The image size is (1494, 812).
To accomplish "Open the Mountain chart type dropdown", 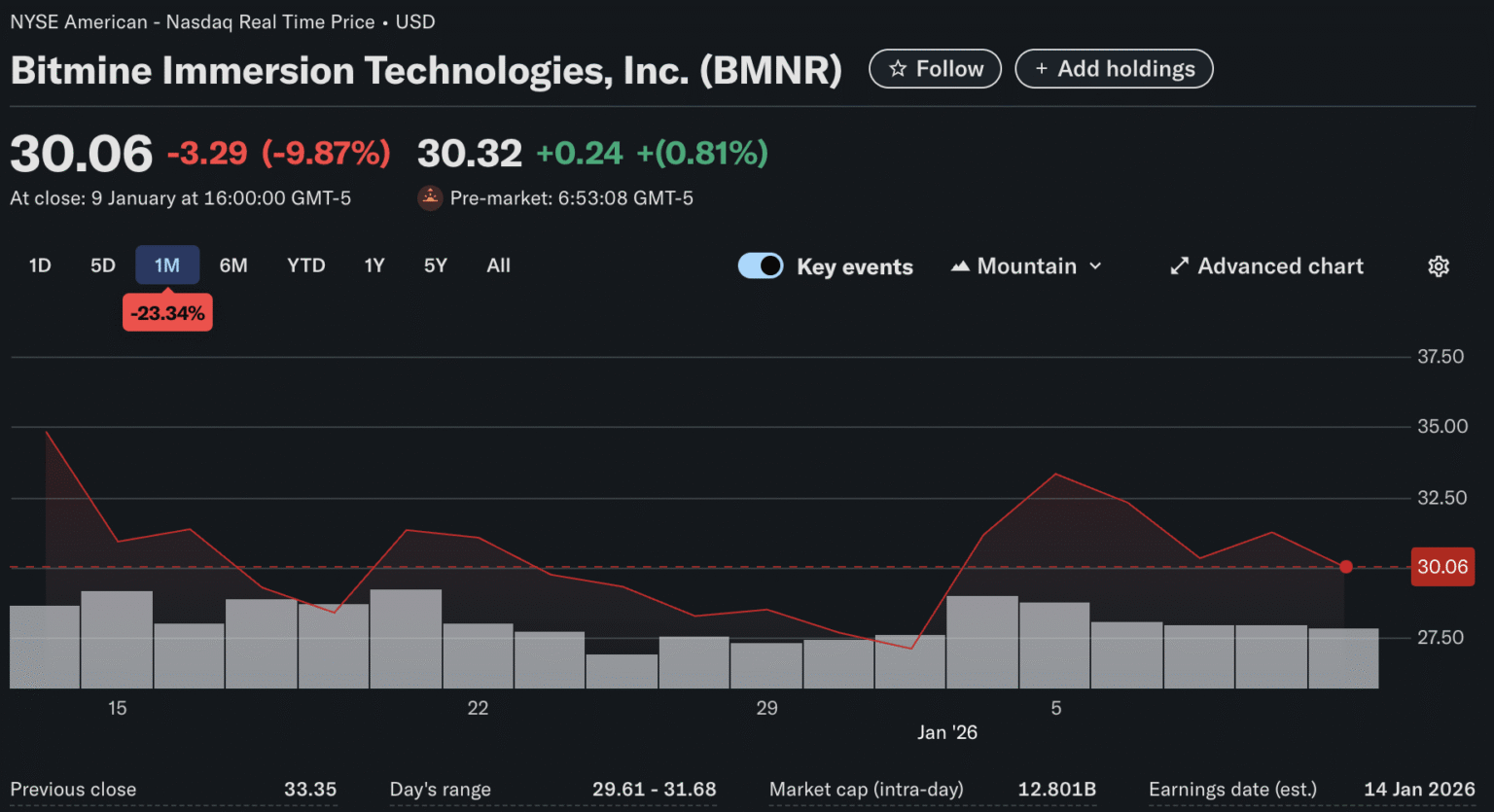I will point(1026,265).
